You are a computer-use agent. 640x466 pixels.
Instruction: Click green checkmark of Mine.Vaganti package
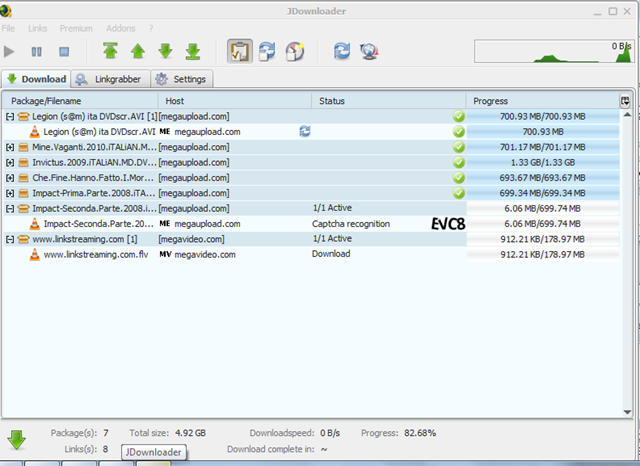[x=459, y=147]
